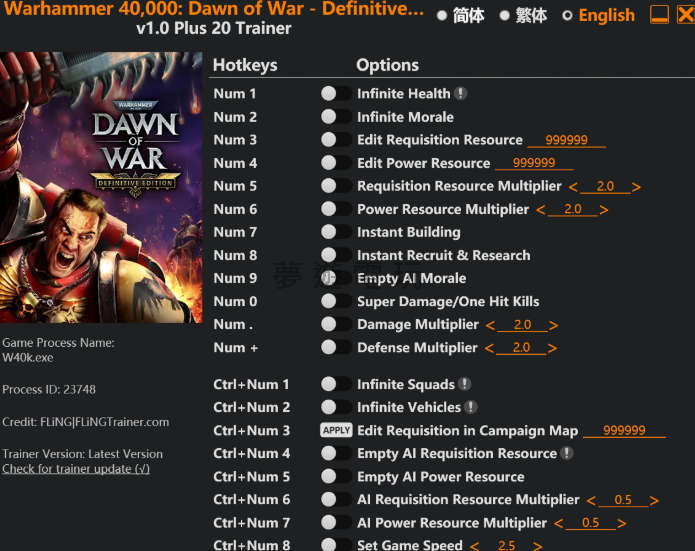Decrease AI Power Resource Multiplier value
This screenshot has height=551, width=695.
point(558,524)
